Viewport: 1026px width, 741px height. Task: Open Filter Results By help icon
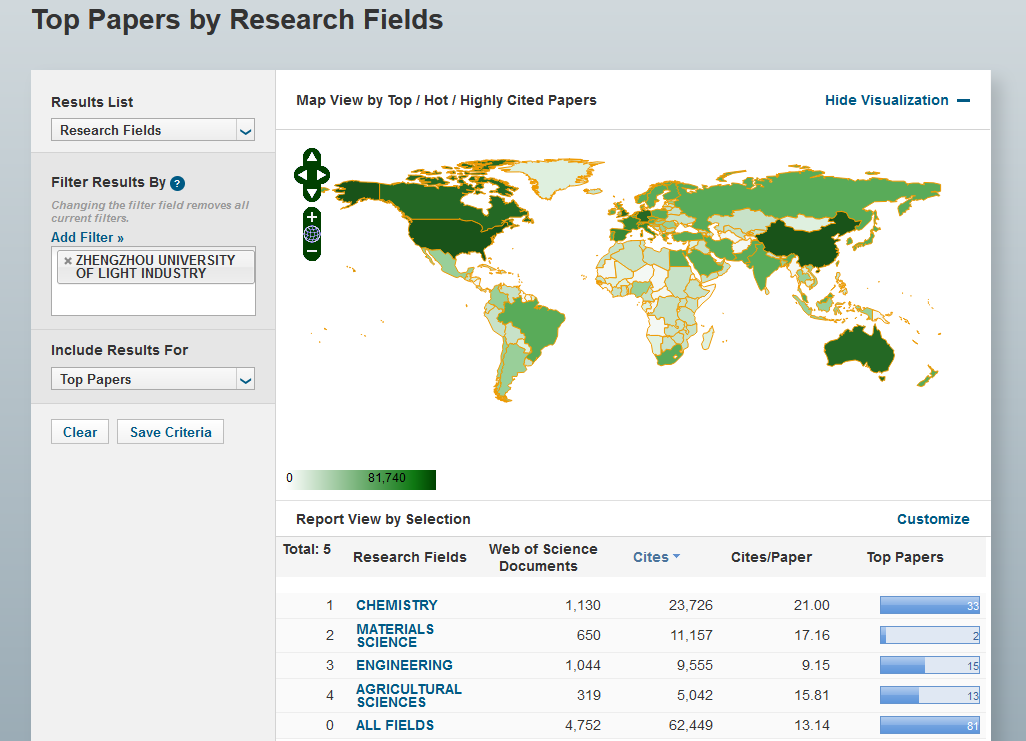coord(177,183)
